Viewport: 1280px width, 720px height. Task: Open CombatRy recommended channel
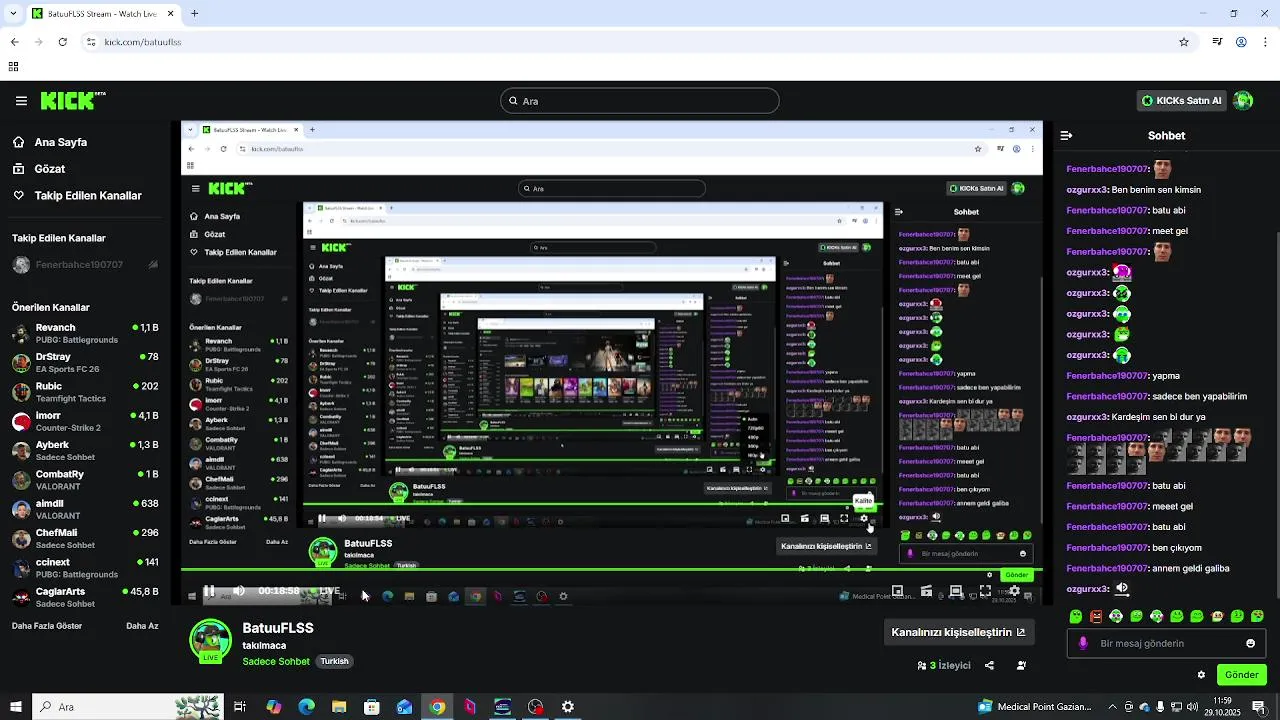(x=85, y=480)
